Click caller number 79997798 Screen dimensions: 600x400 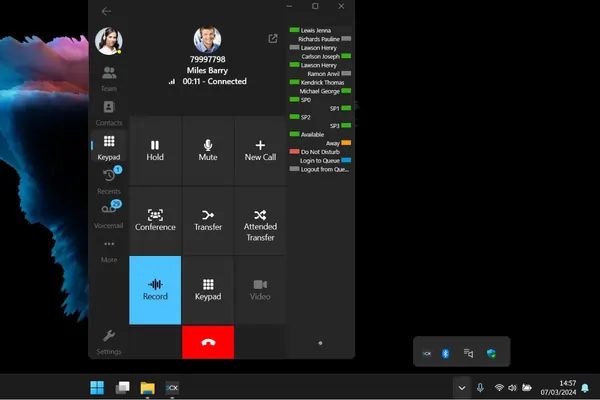click(207, 59)
